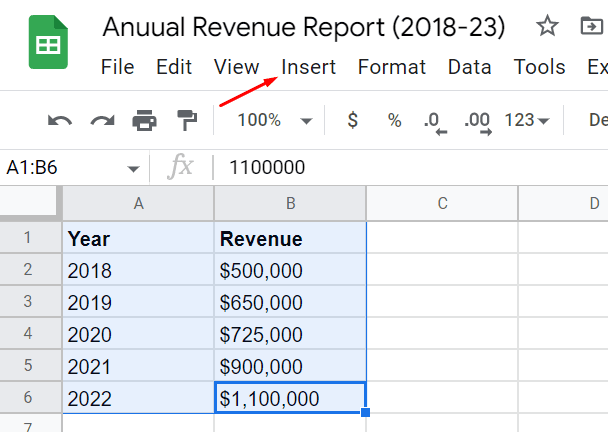Select the cell containing 2018
Image resolution: width=608 pixels, height=432 pixels.
click(x=138, y=270)
